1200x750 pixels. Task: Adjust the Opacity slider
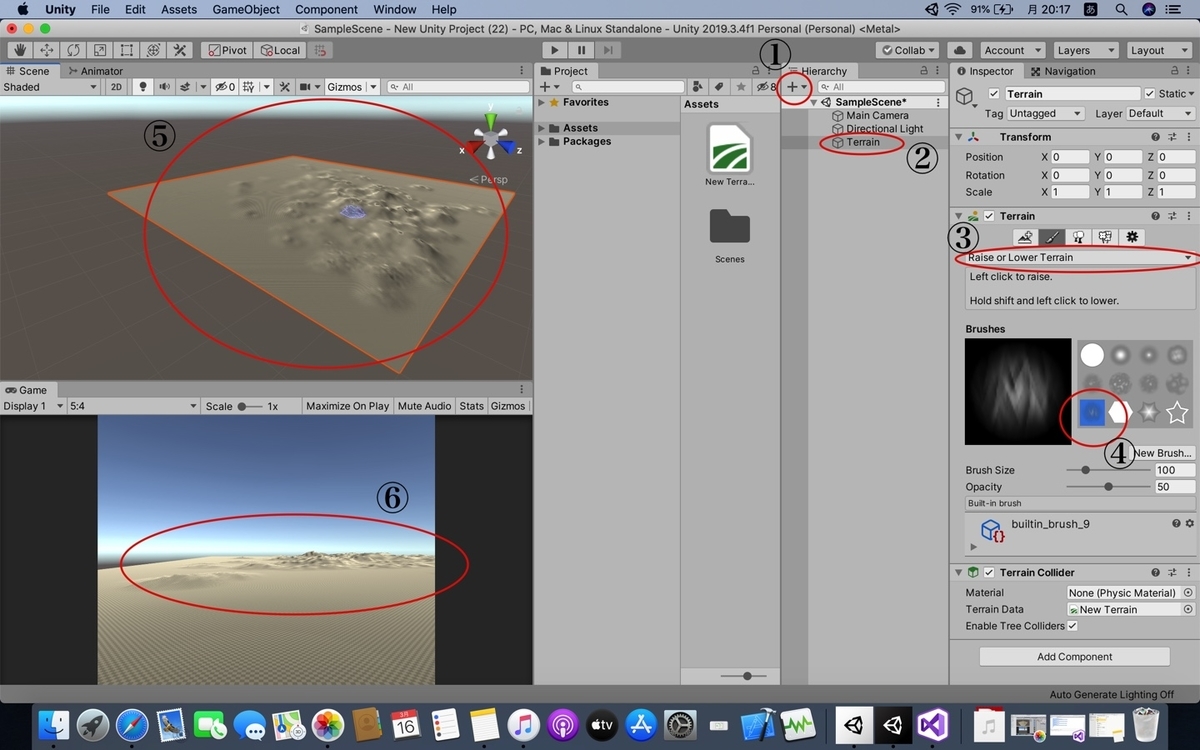1108,487
